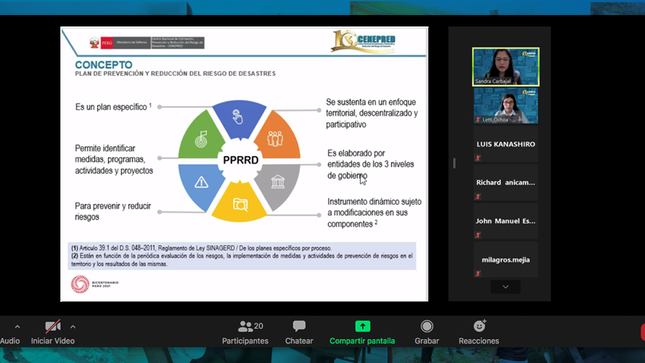This screenshot has height=363, width=645.
Task: Click the John Manuel participant tile
Action: 506,221
